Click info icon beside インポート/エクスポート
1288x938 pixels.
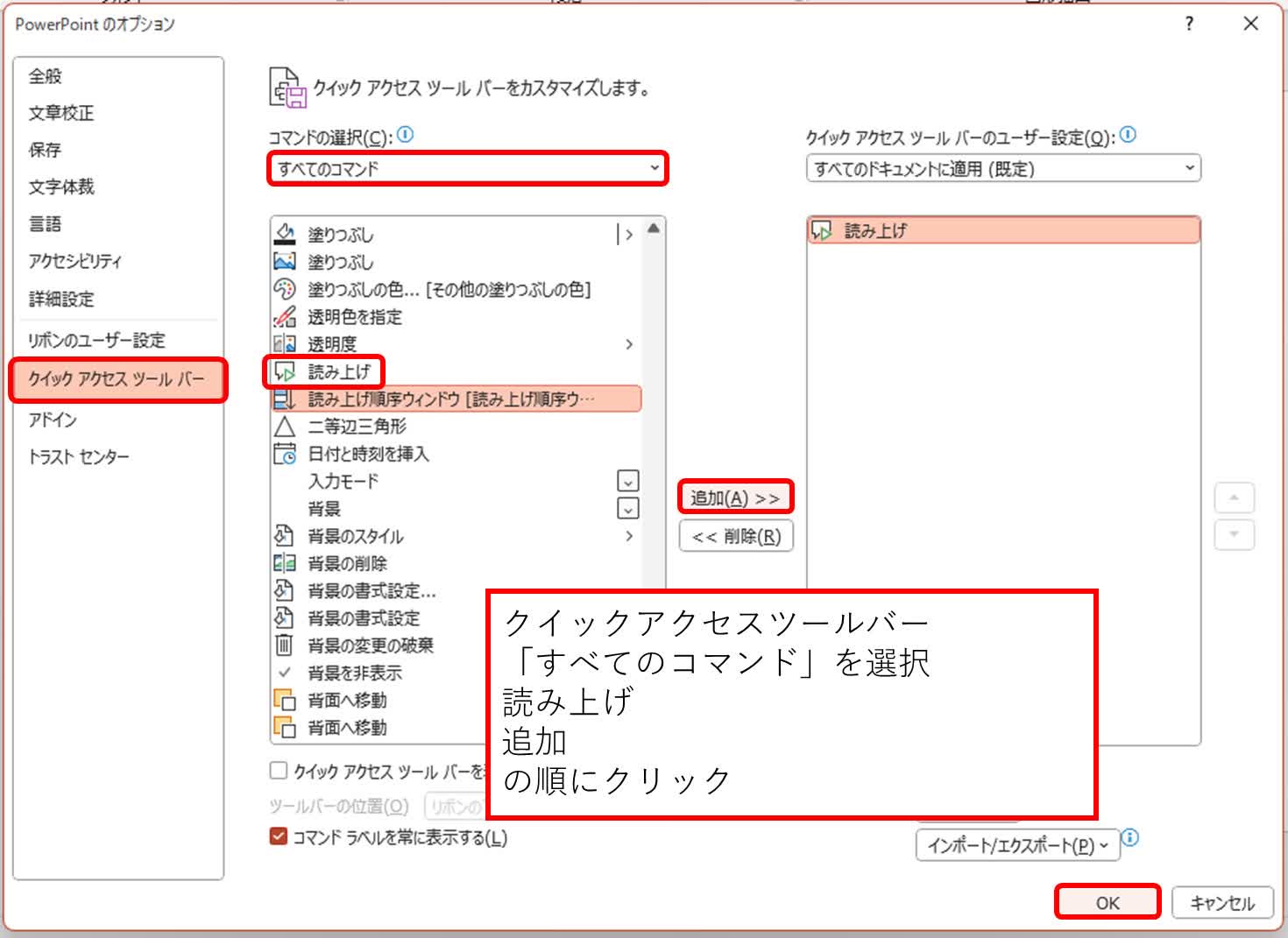tap(1130, 837)
